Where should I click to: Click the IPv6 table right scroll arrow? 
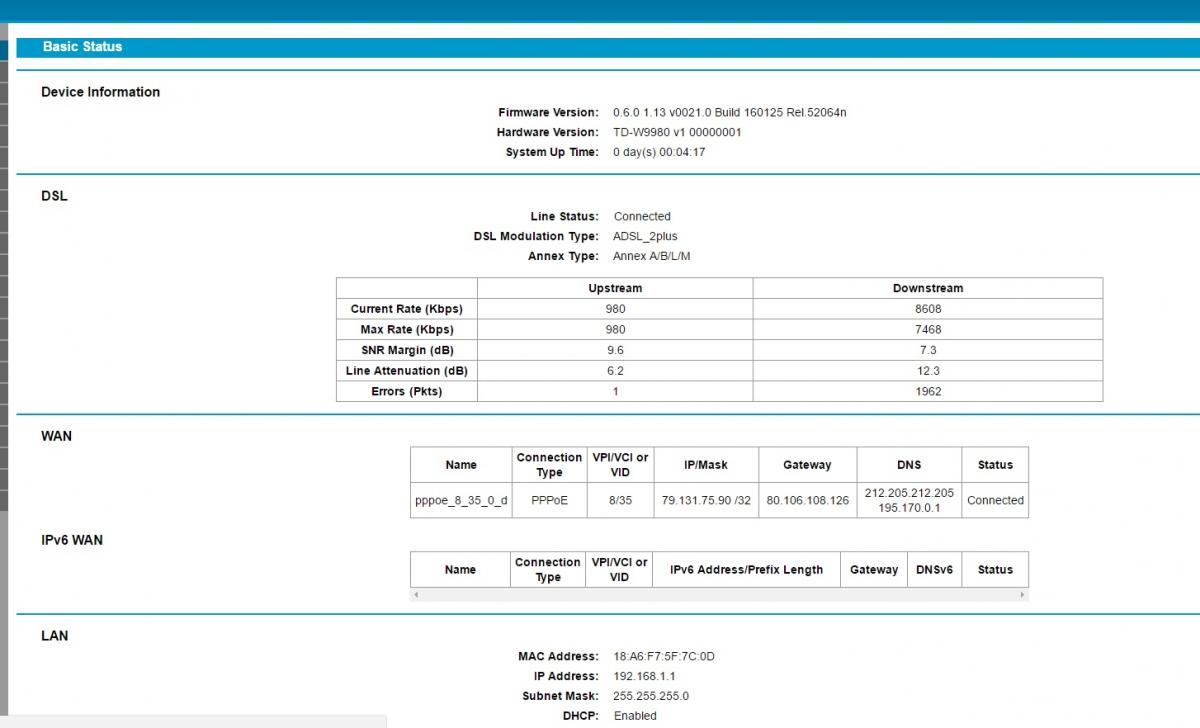[x=1022, y=595]
